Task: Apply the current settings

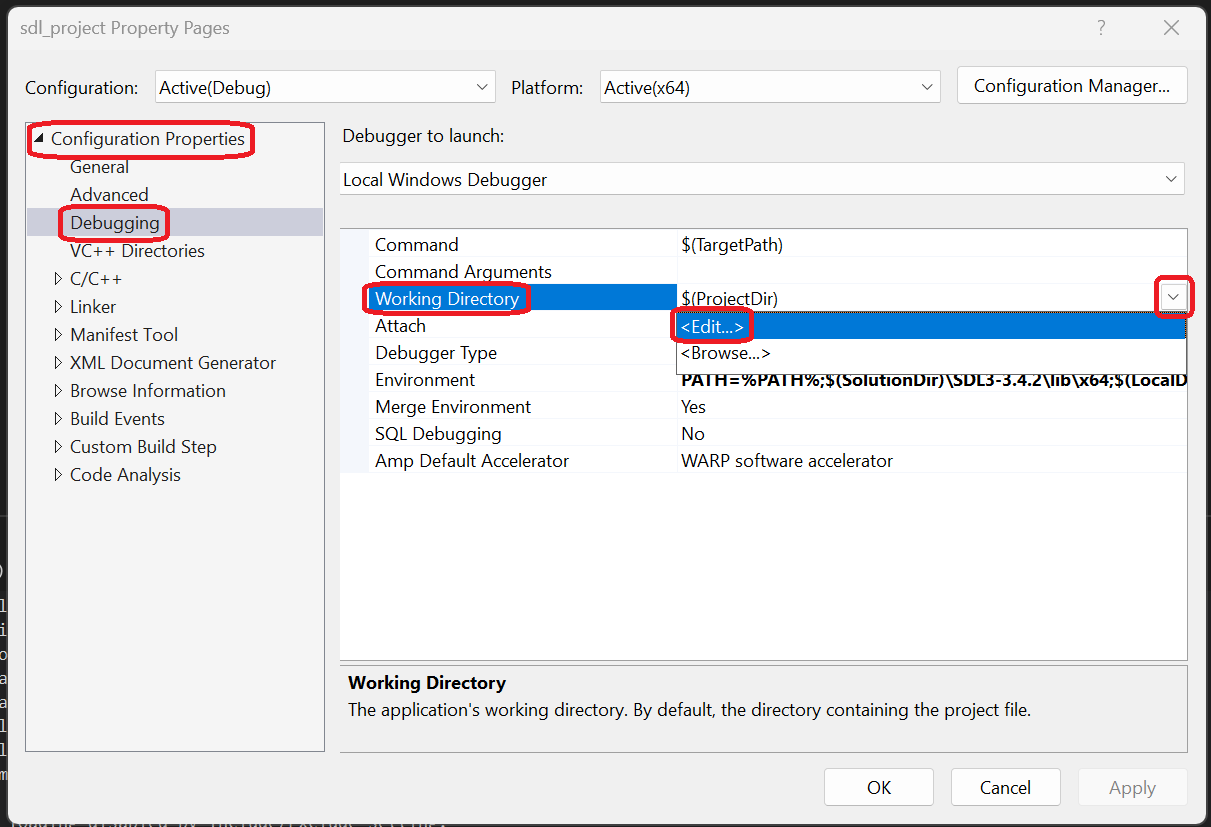Action: point(1132,787)
